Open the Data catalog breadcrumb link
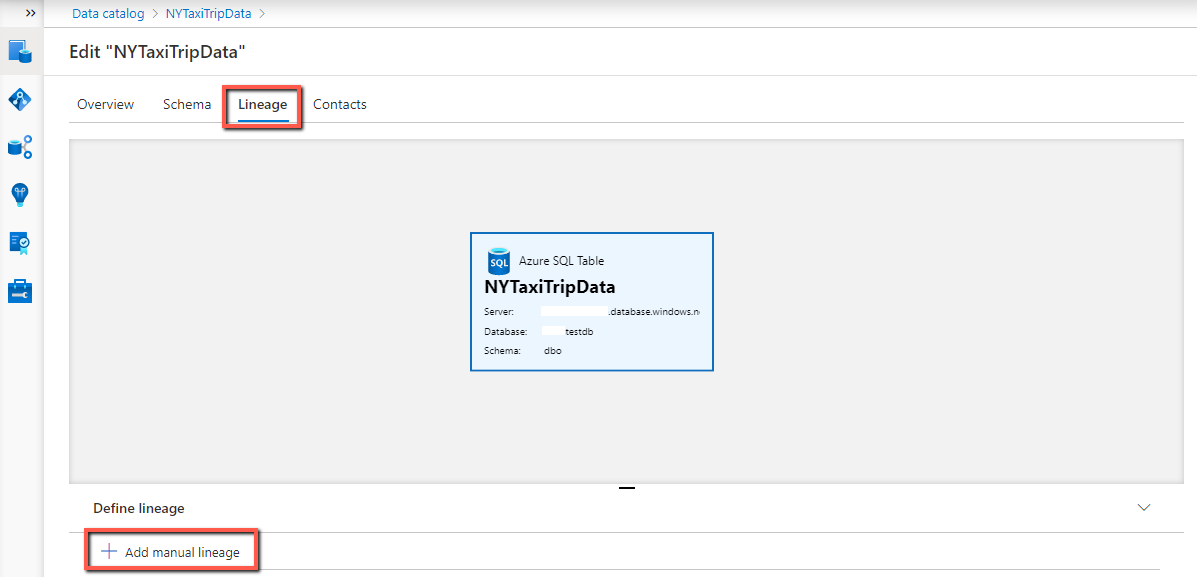1197x577 pixels. [x=107, y=13]
